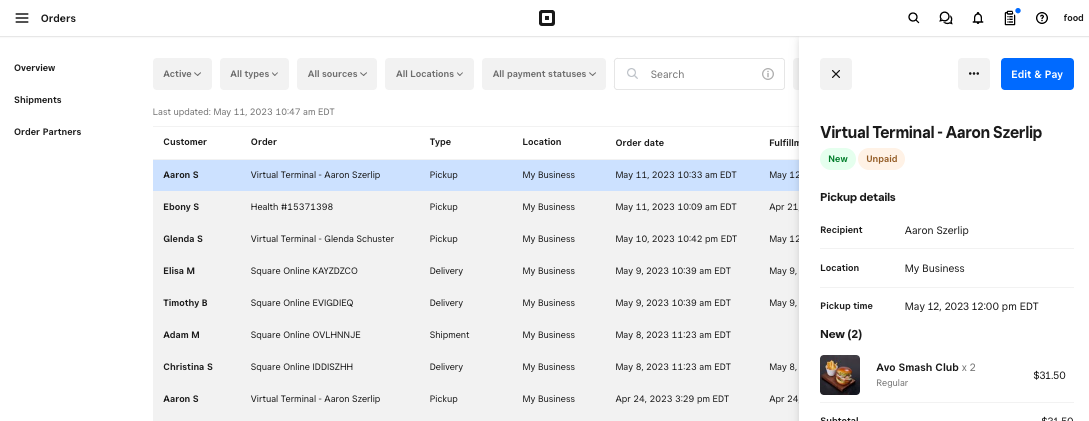Screen dimensions: 1089x421
Task: Select the Christina S order row
Action: coord(476,367)
